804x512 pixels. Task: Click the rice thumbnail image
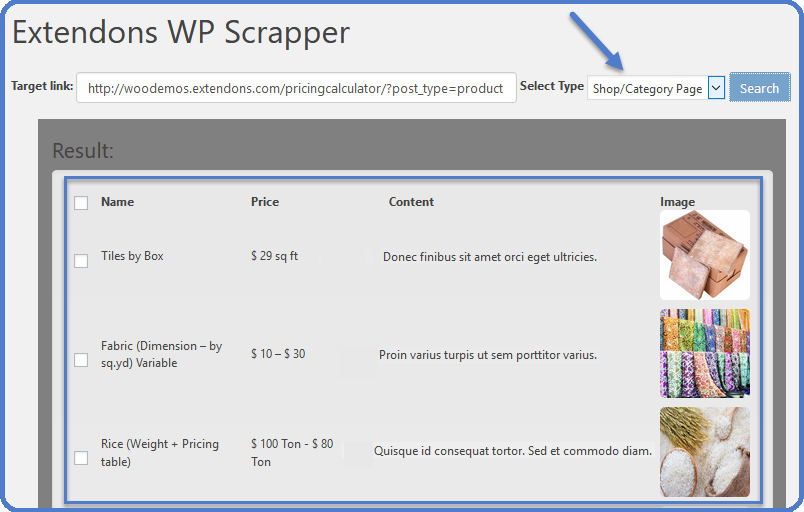[704, 452]
